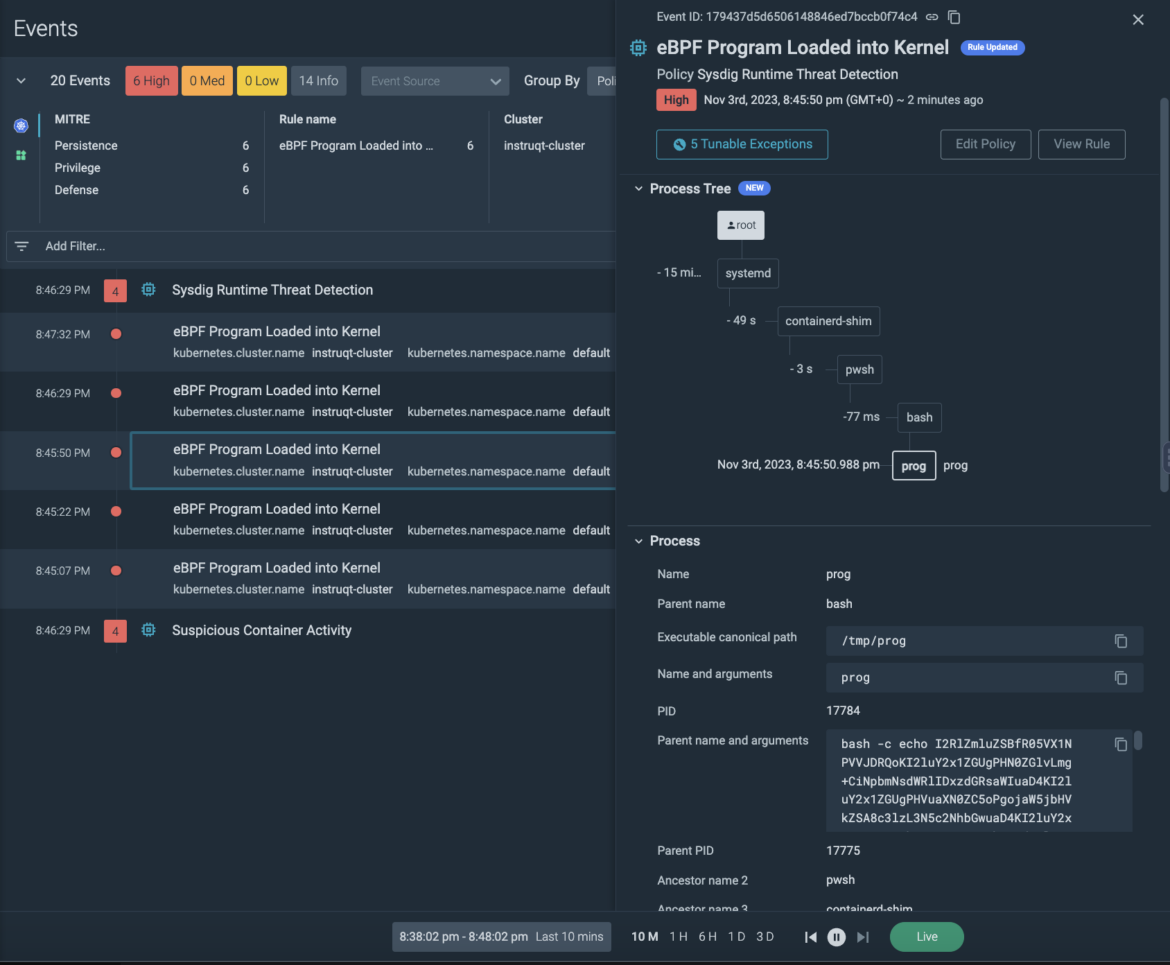Click the Edit Policy button
Viewport: 1170px width, 965px height.
(x=986, y=144)
